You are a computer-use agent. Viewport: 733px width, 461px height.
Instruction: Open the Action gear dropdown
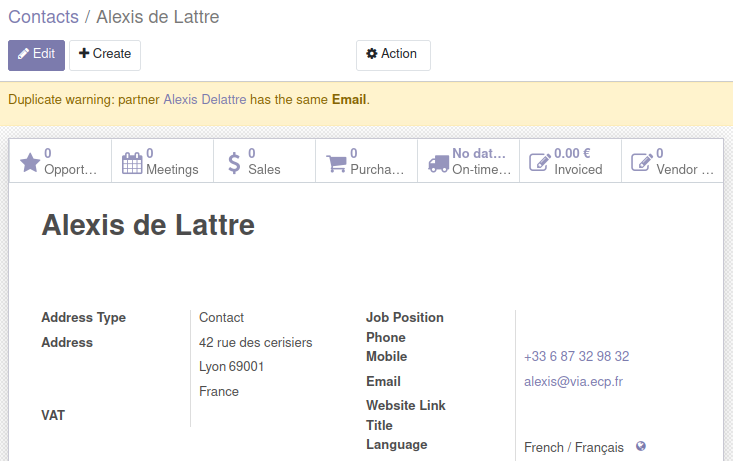tap(393, 55)
